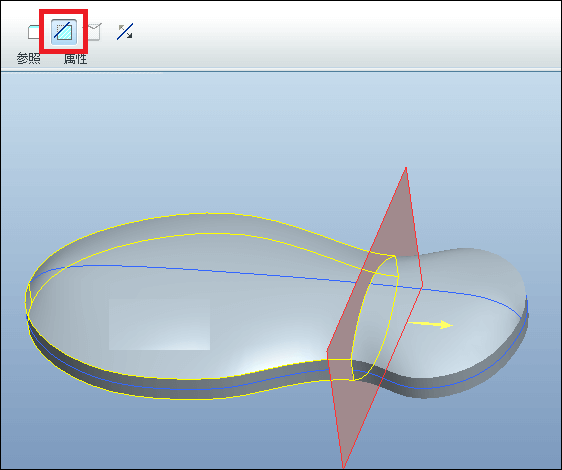The height and width of the screenshot is (470, 562).
Task: Toggle the remove material hatched-square icon
Action: coord(64,32)
